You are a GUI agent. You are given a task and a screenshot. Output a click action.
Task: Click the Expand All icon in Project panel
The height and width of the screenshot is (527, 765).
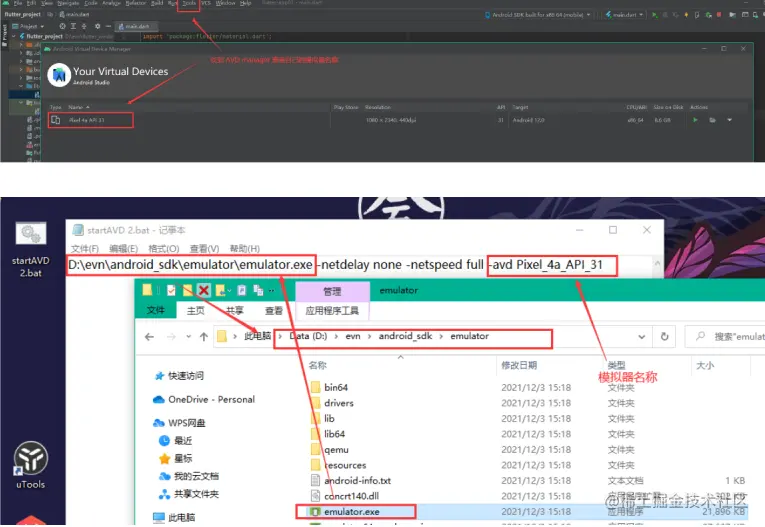73,26
